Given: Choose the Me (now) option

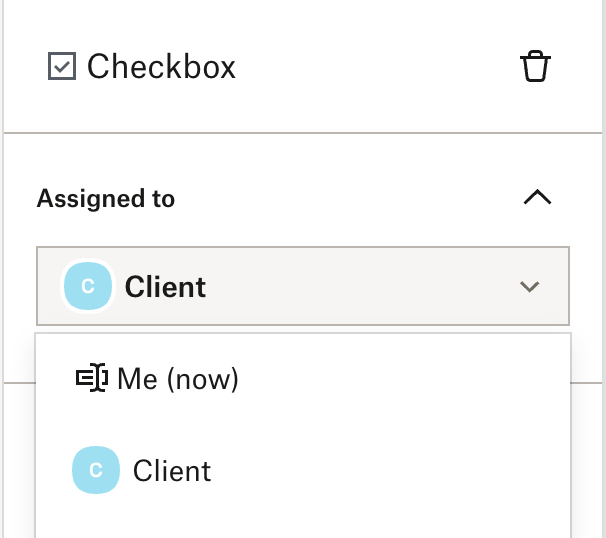Looking at the screenshot, I should [303, 378].
